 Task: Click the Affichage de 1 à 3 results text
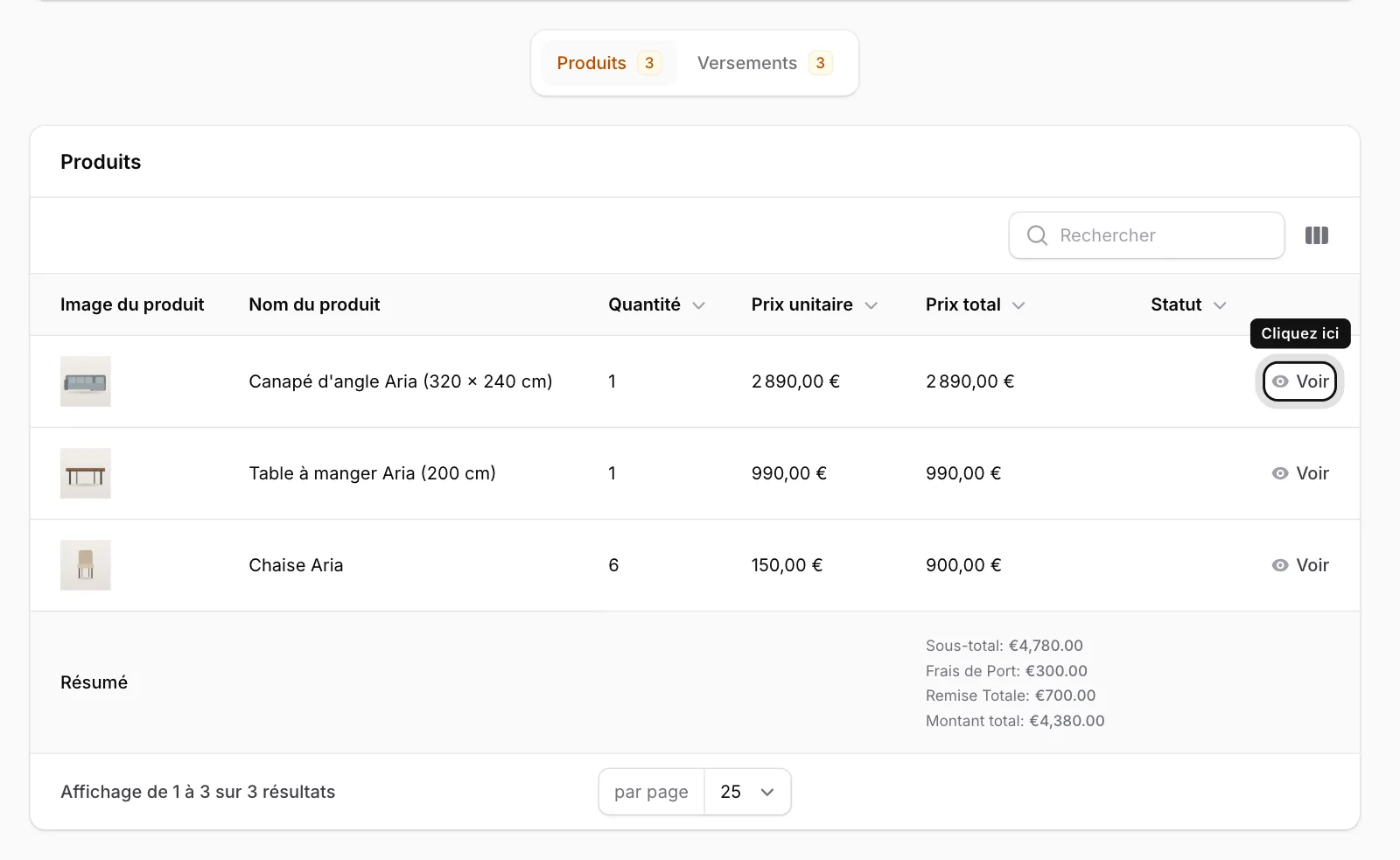(x=198, y=792)
